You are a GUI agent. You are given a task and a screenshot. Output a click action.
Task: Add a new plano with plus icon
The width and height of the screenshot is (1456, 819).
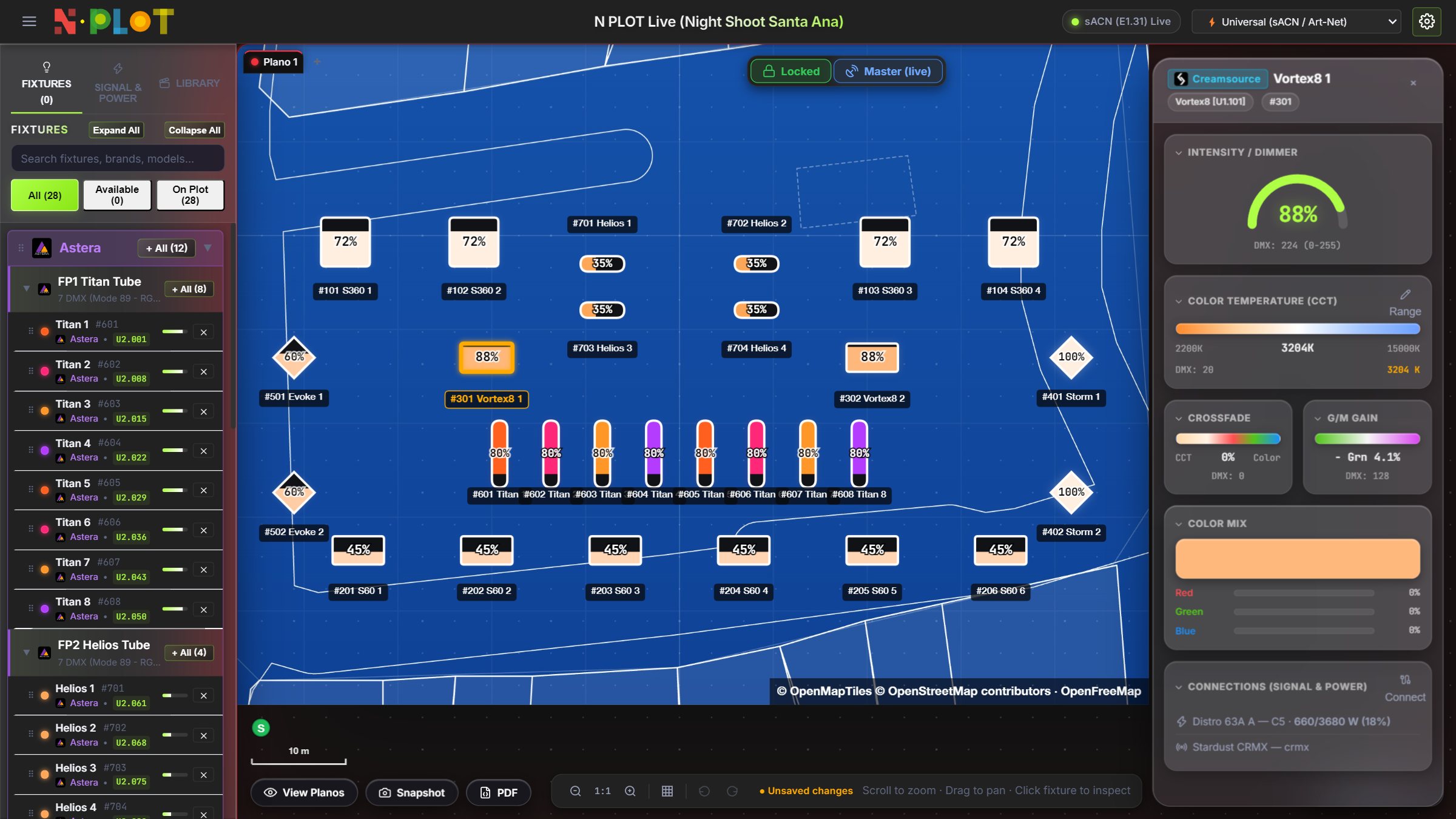coord(317,61)
